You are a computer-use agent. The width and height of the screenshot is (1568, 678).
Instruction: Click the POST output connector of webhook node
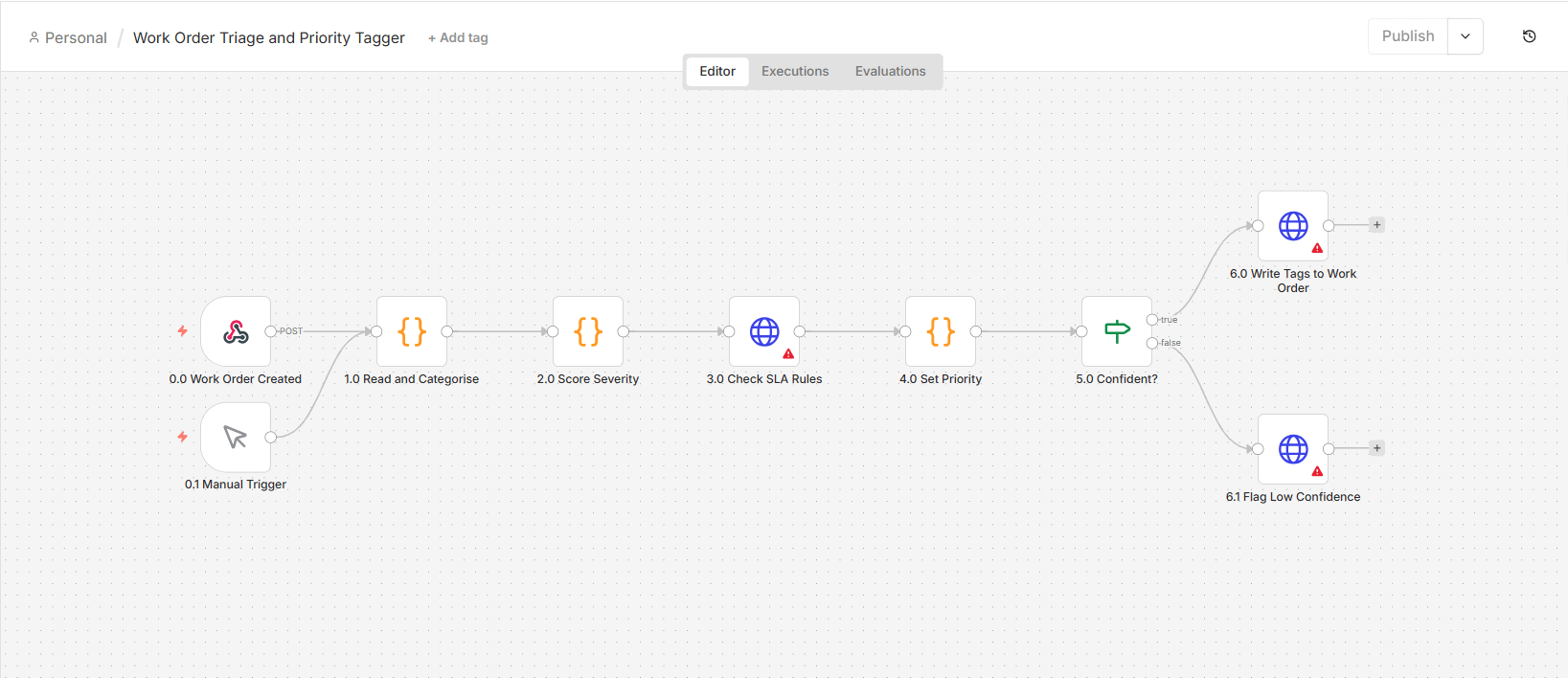pos(271,331)
